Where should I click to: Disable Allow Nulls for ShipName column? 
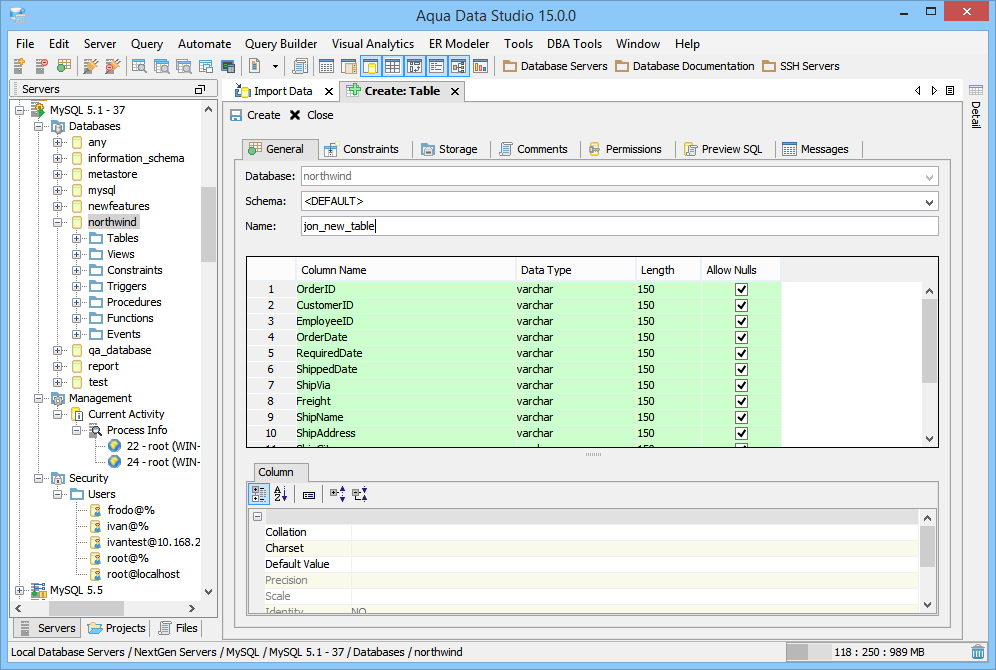coord(741,417)
